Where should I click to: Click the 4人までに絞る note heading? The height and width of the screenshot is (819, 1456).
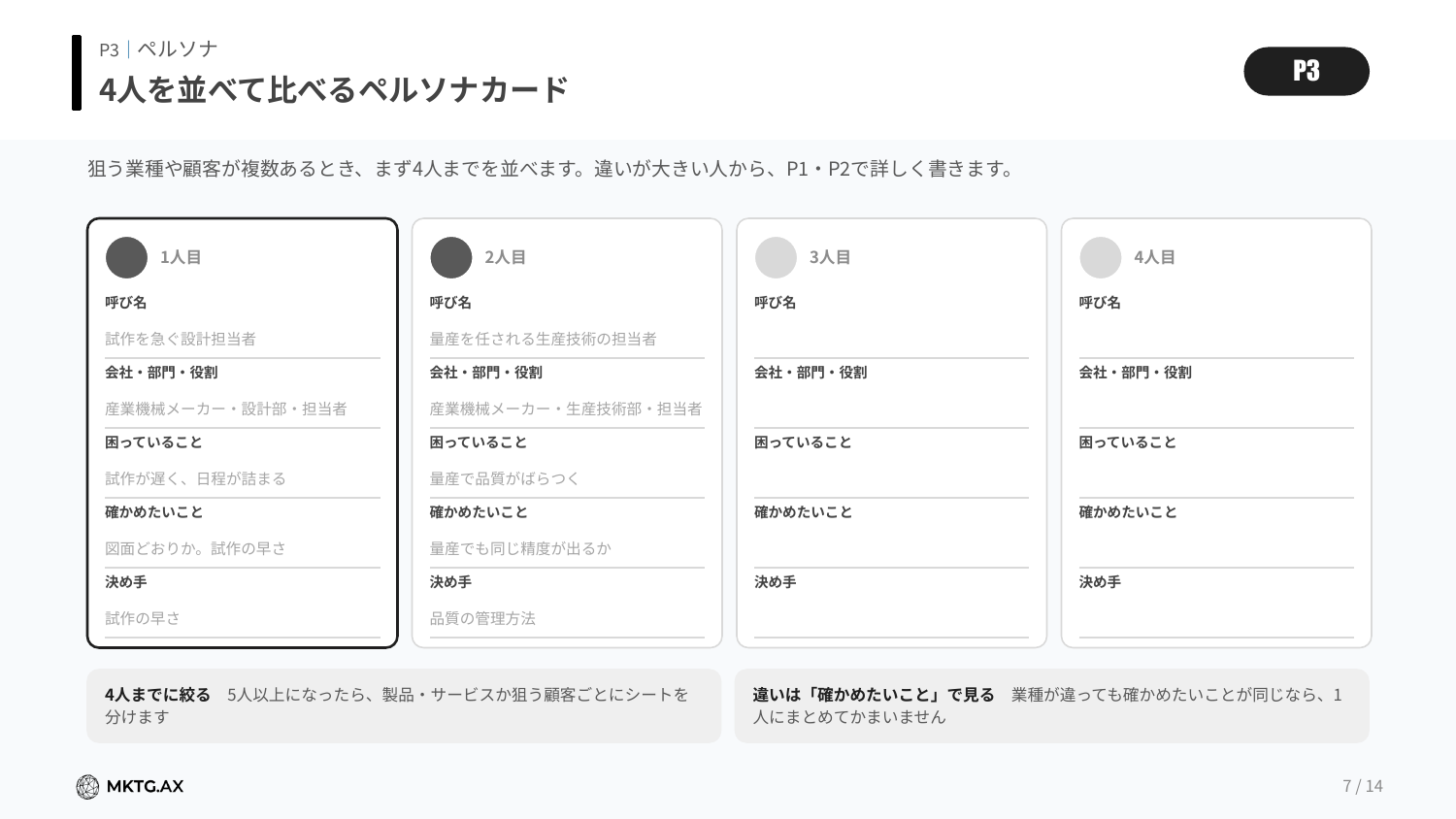[157, 695]
